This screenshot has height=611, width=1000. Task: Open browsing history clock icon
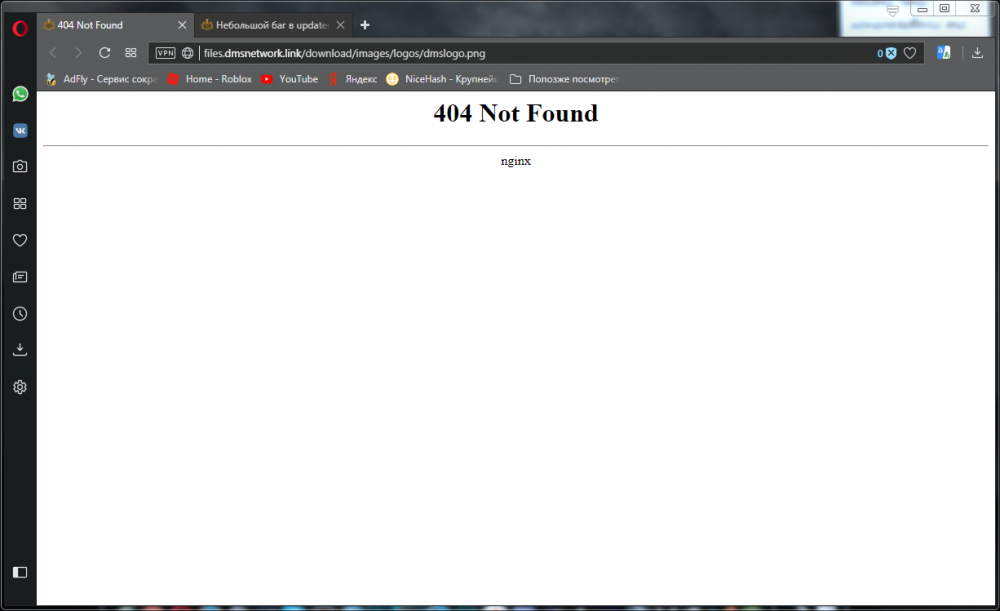pyautogui.click(x=19, y=314)
